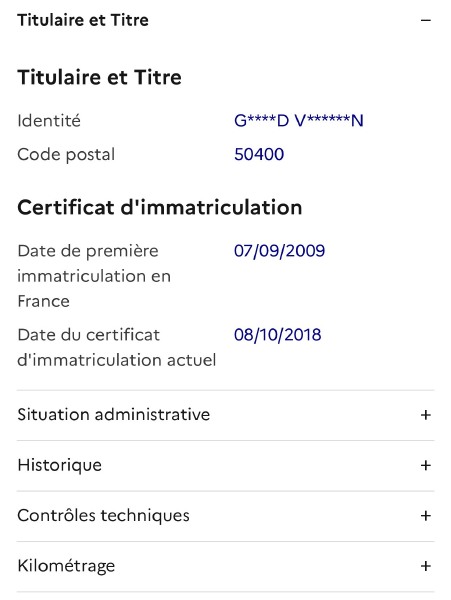This screenshot has height=600, width=451.
Task: Click the Code postal field label
Action: click(x=66, y=155)
